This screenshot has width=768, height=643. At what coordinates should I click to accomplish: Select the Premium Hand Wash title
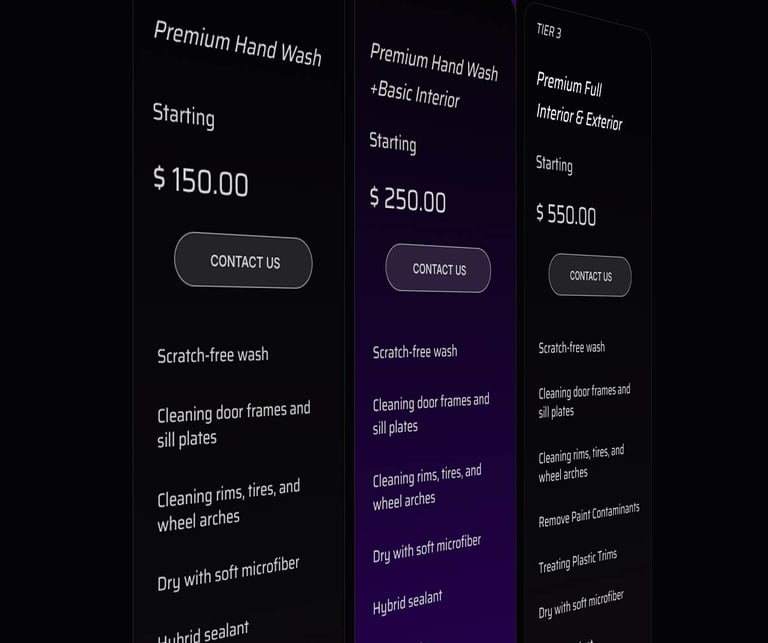[x=238, y=44]
